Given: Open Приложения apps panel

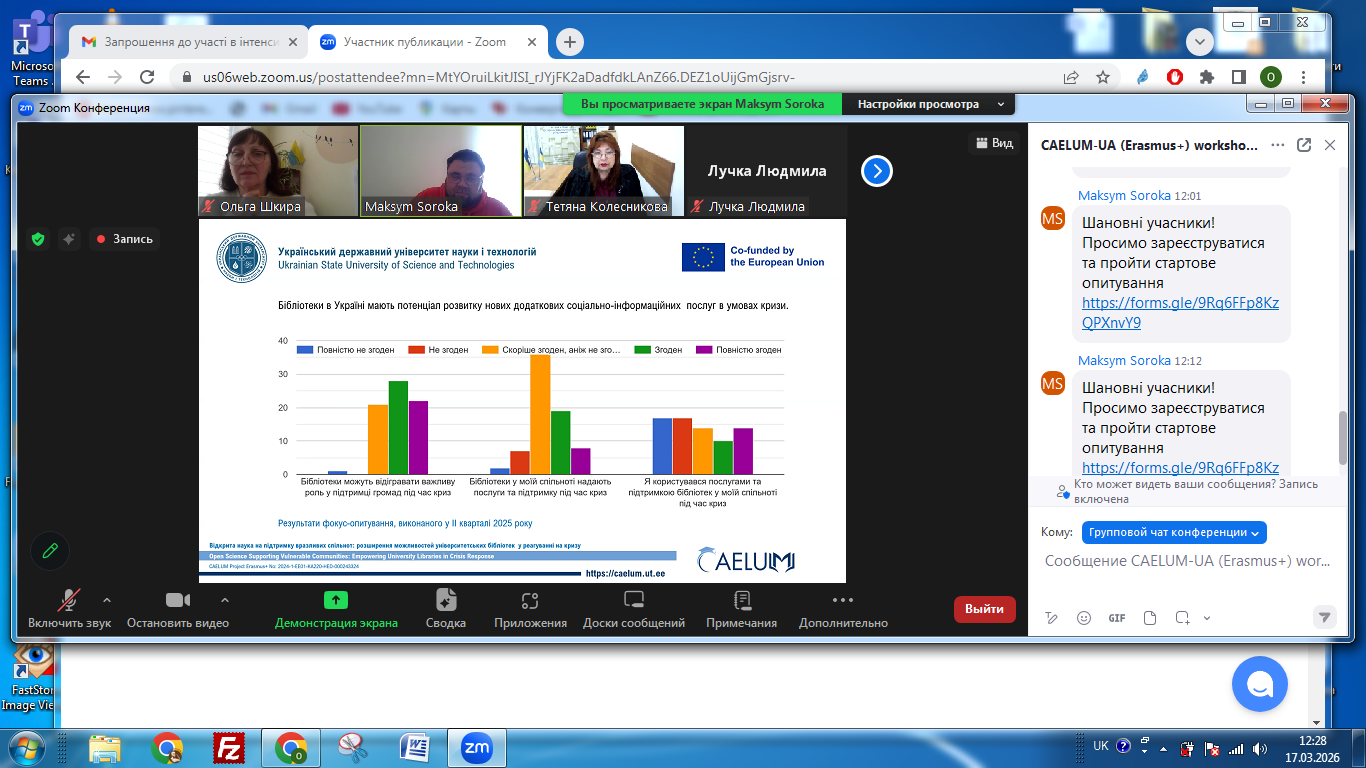Looking at the screenshot, I should [x=530, y=600].
